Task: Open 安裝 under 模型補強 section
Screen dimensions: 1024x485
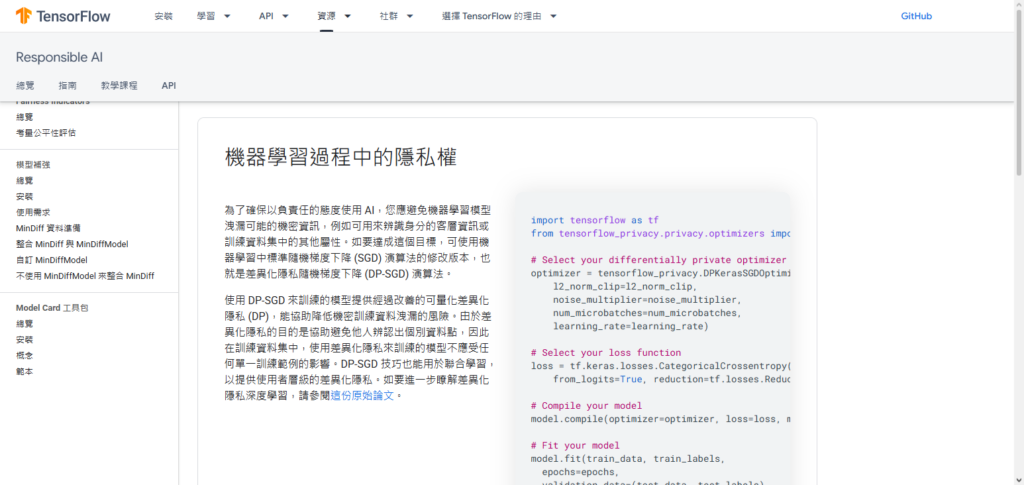Action: [24, 196]
